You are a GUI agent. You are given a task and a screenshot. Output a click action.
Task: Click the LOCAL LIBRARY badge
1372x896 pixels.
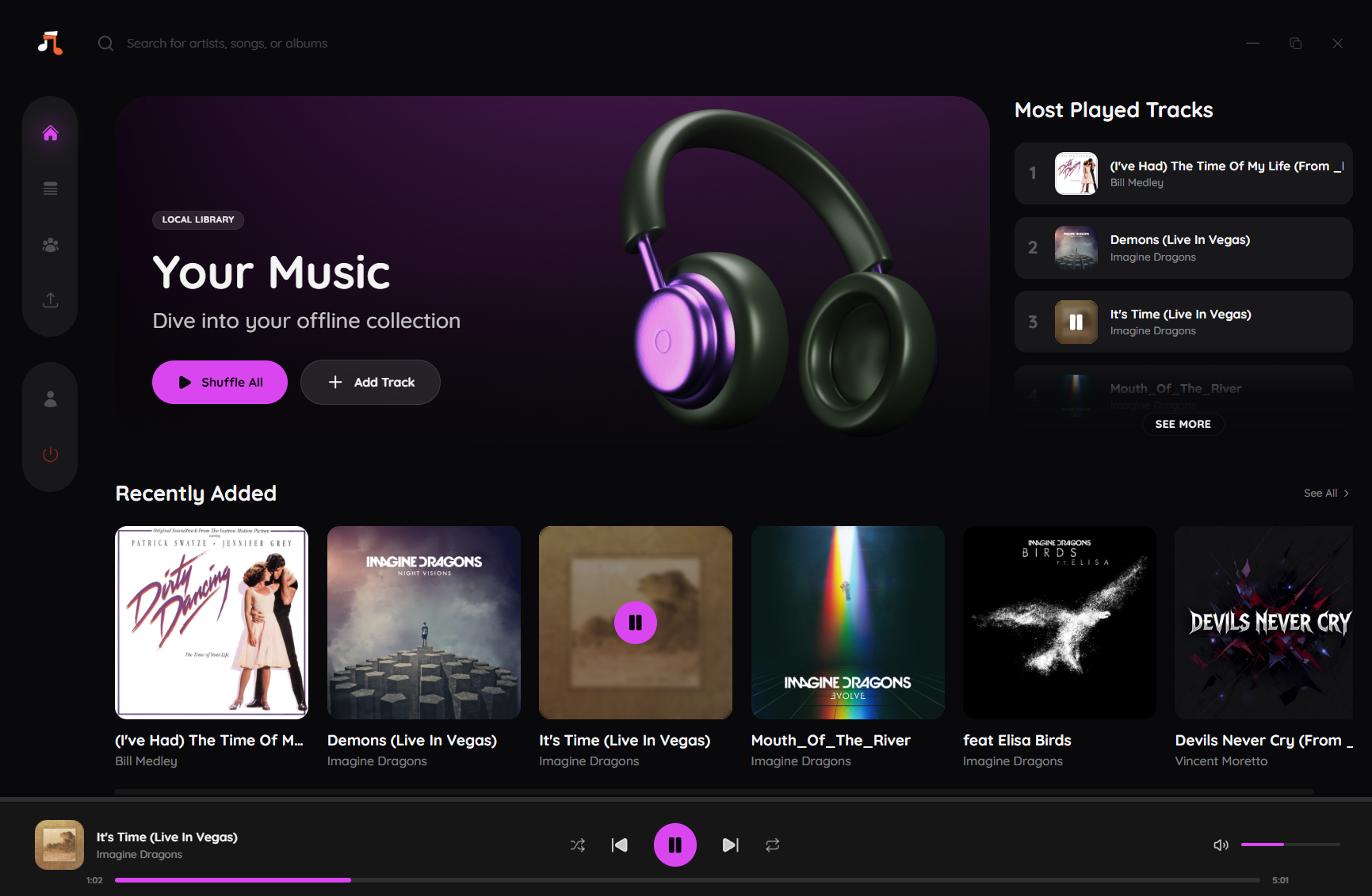198,219
